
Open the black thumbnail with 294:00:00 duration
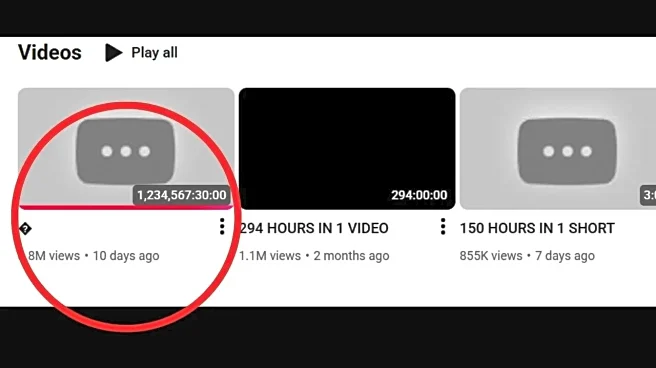click(x=347, y=148)
